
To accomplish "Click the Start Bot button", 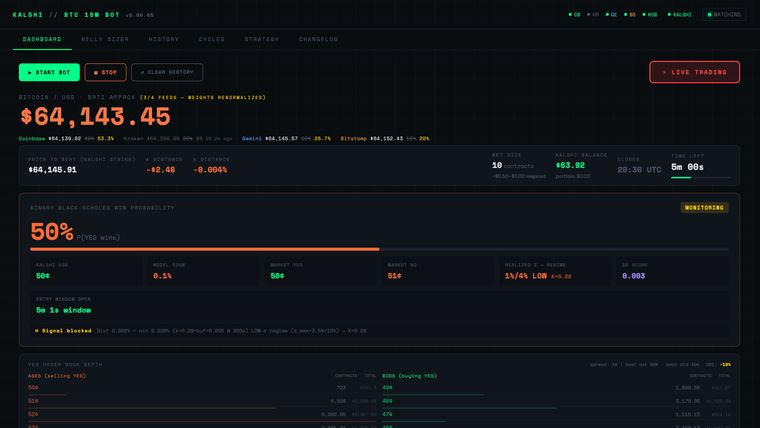I will pyautogui.click(x=49, y=72).
